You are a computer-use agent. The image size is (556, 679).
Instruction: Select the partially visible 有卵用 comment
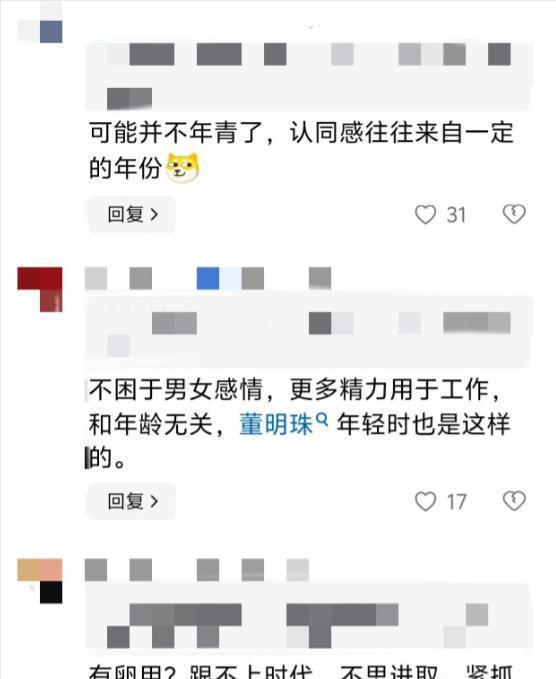[x=301, y=671]
